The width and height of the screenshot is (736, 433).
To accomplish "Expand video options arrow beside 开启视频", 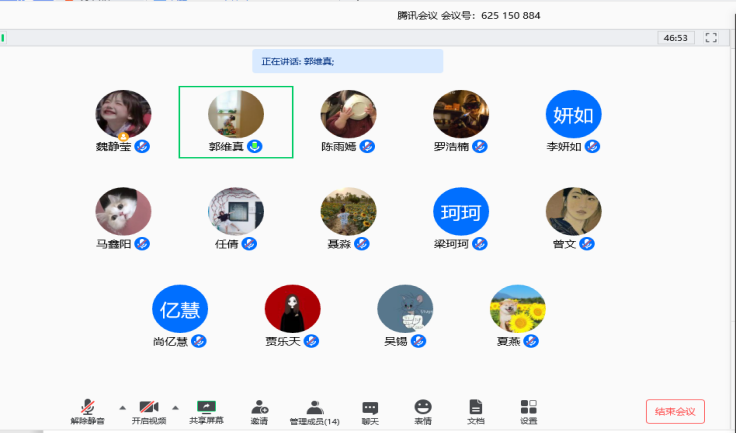I will tap(176, 407).
